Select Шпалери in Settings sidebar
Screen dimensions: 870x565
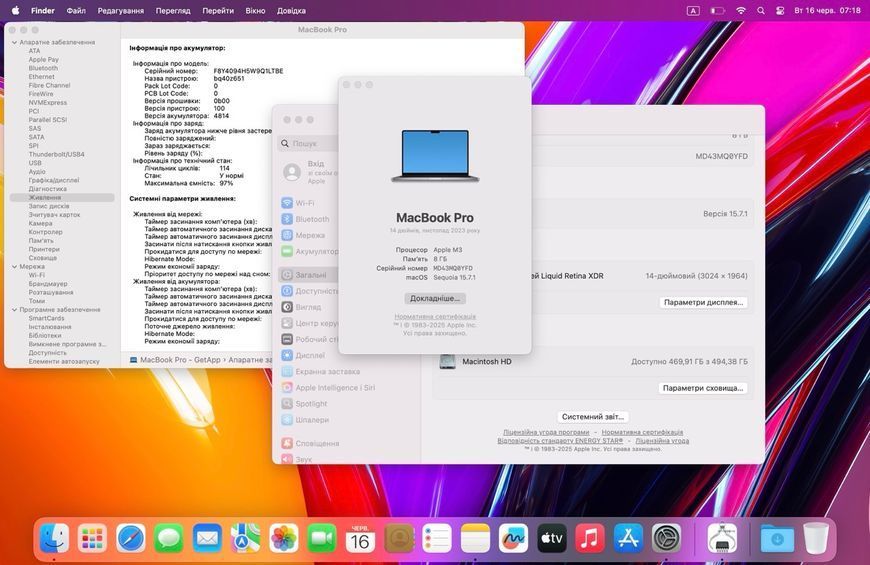312,420
